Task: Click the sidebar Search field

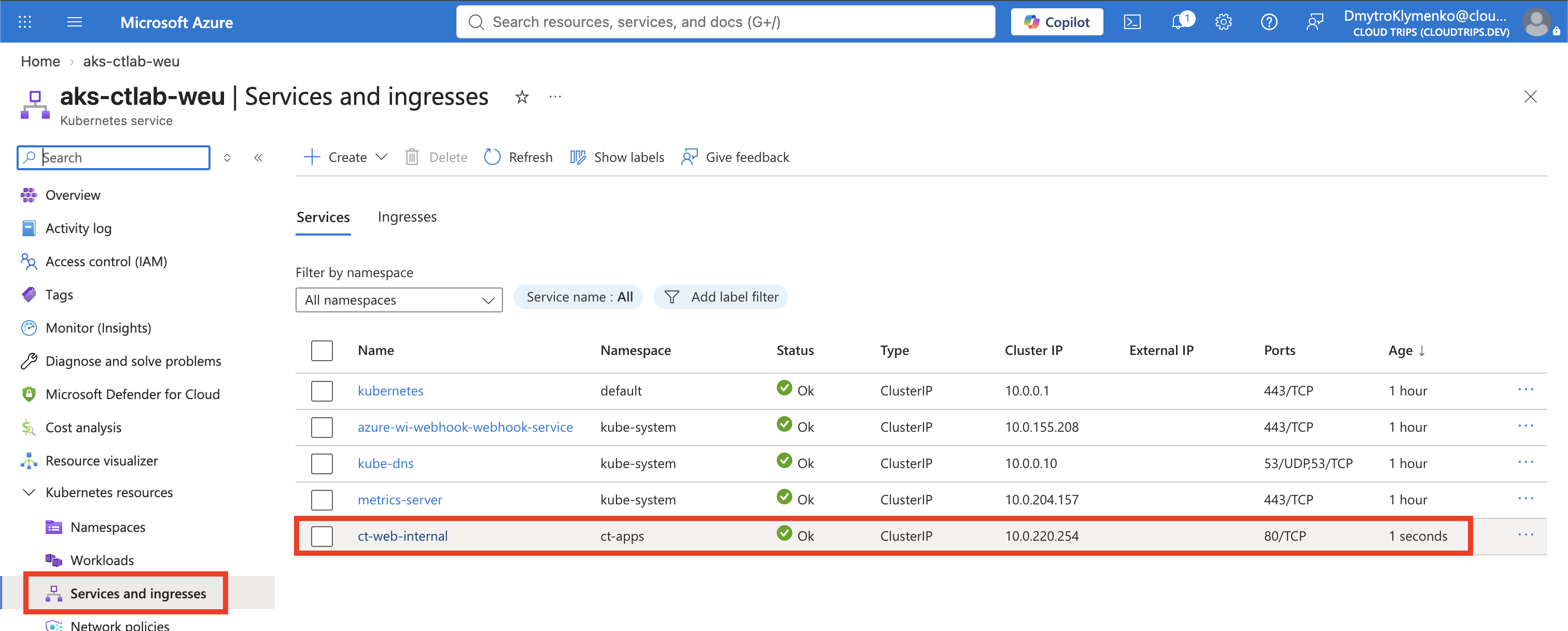Action: (114, 158)
